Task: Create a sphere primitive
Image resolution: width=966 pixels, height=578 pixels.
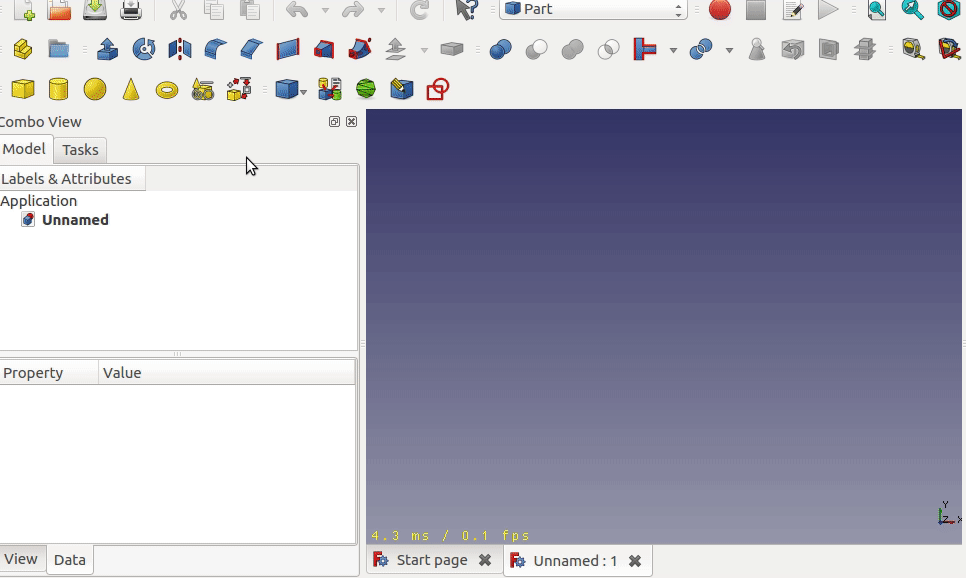Action: point(94,89)
